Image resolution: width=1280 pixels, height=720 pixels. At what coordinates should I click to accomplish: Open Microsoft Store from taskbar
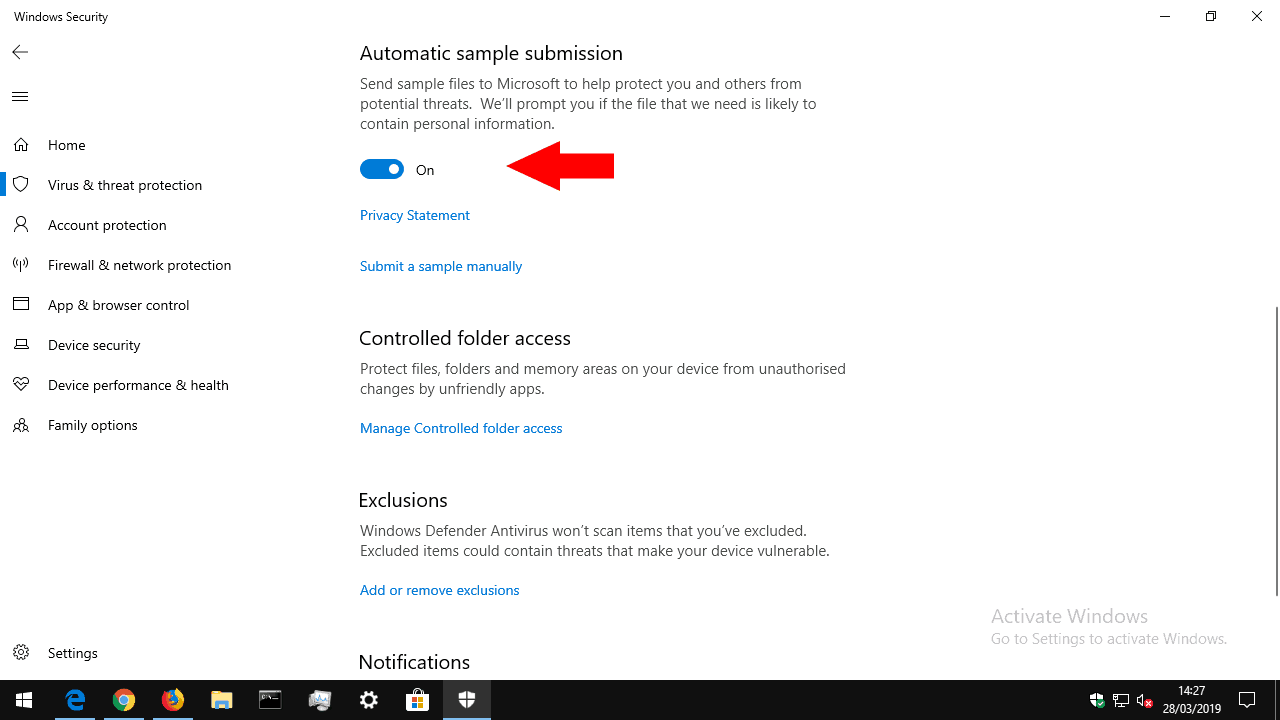point(418,700)
